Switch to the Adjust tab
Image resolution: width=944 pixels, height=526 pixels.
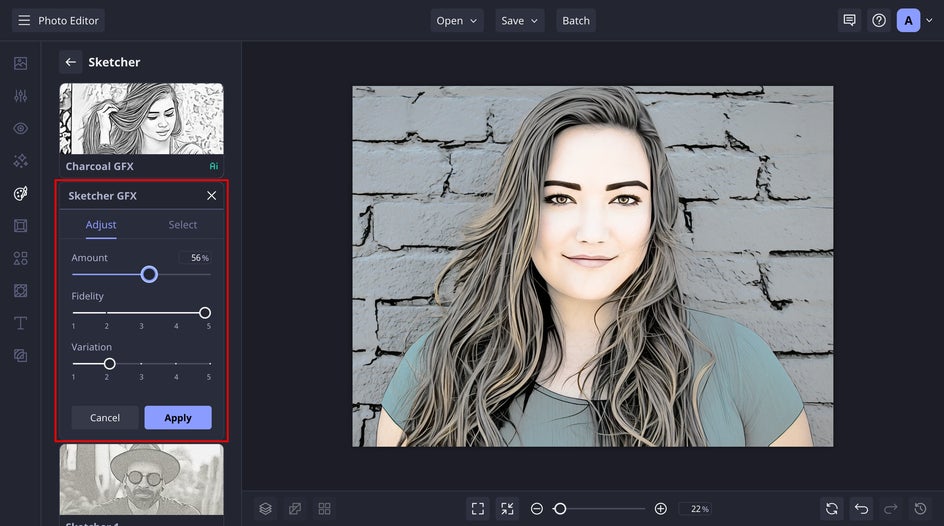tap(101, 224)
